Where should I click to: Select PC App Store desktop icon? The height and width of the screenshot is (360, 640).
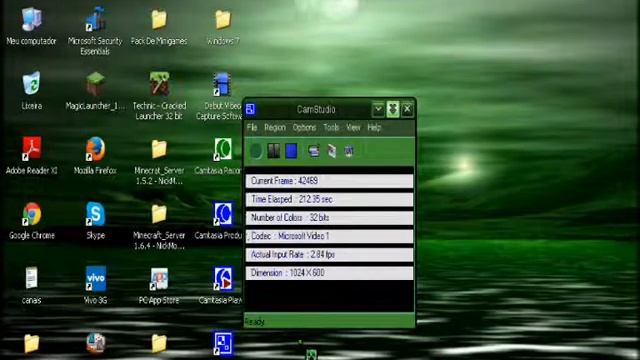pos(159,285)
